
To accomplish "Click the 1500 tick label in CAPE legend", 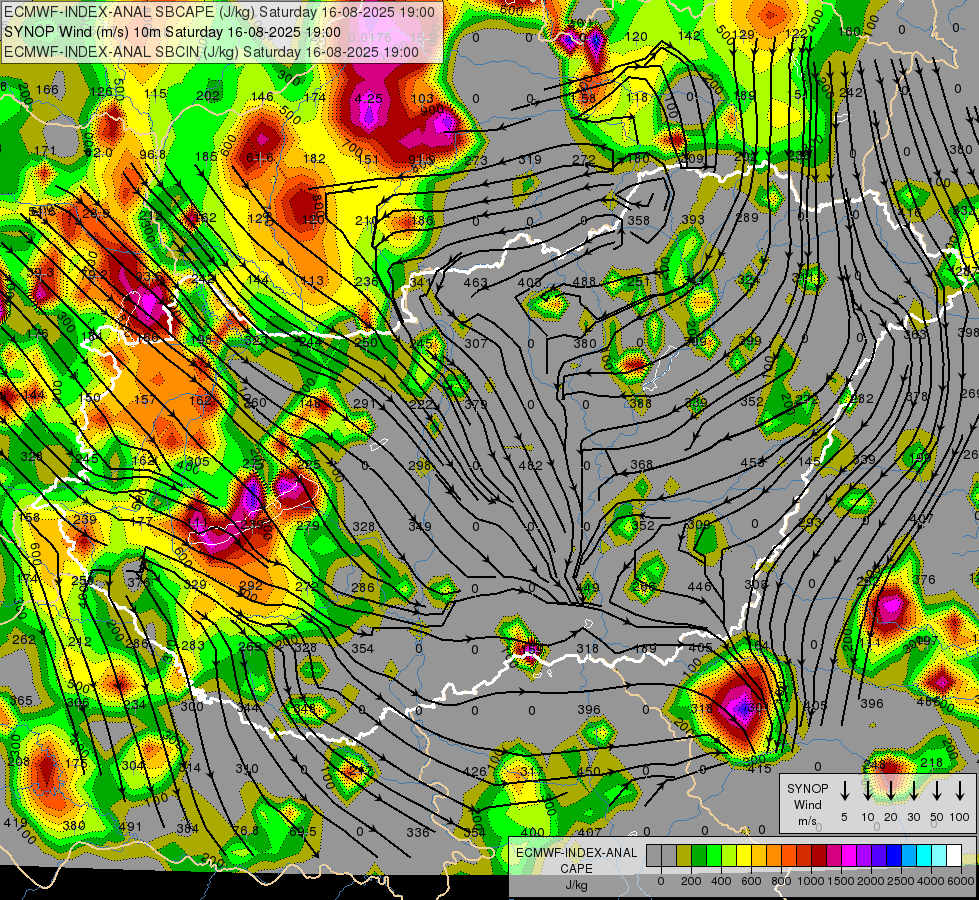I will pos(841,881).
